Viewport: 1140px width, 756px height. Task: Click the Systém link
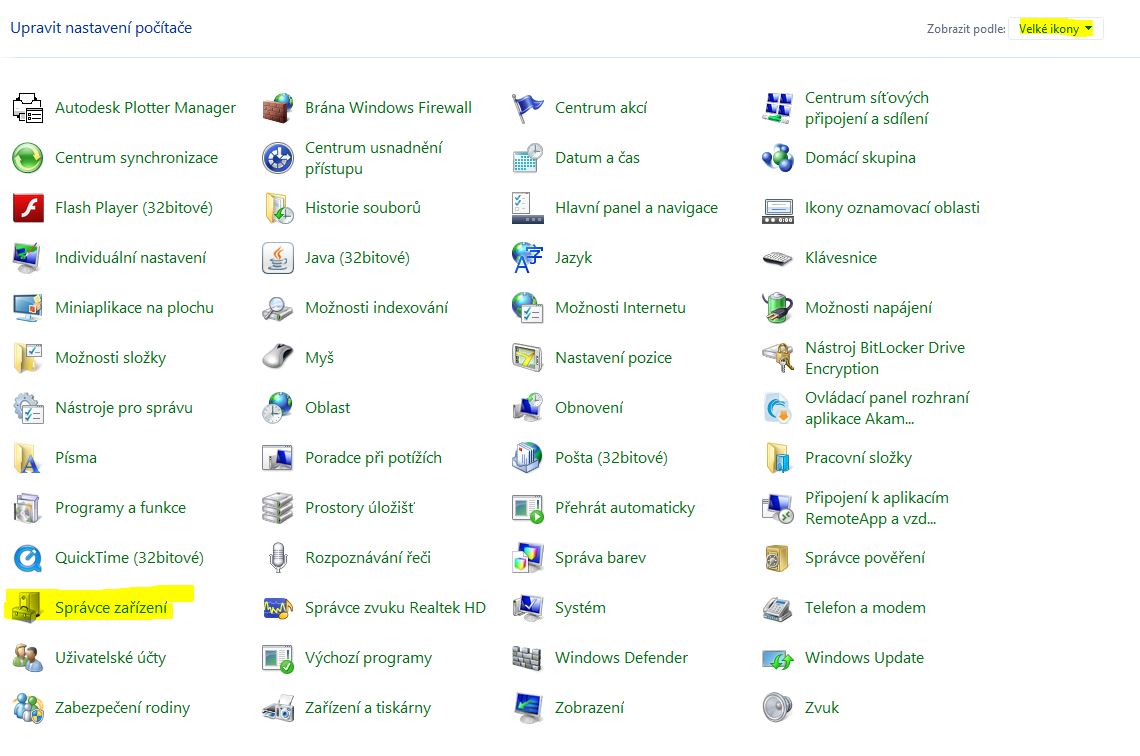click(580, 608)
